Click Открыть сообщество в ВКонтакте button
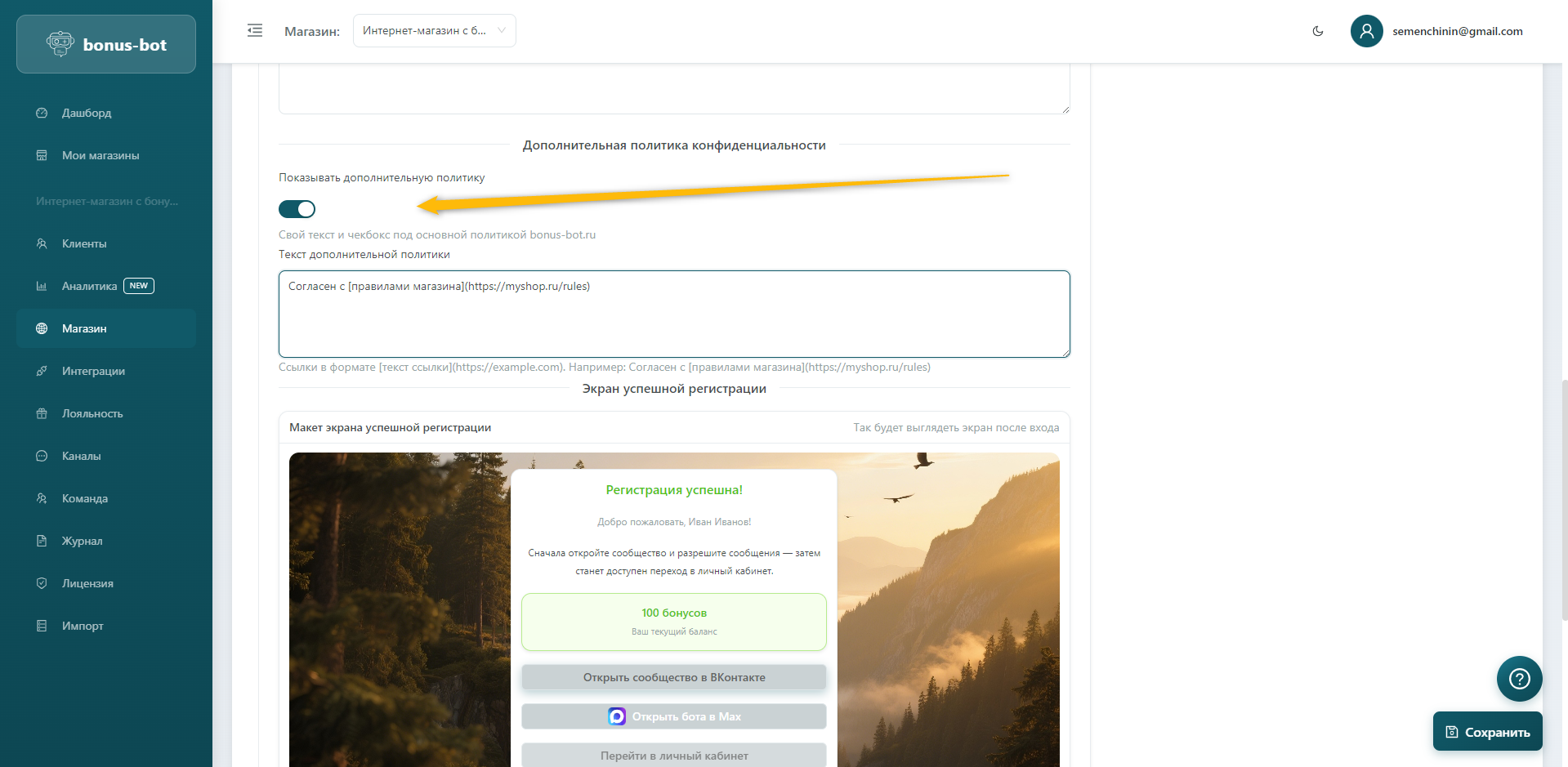This screenshot has width=1568, height=767. 673,677
